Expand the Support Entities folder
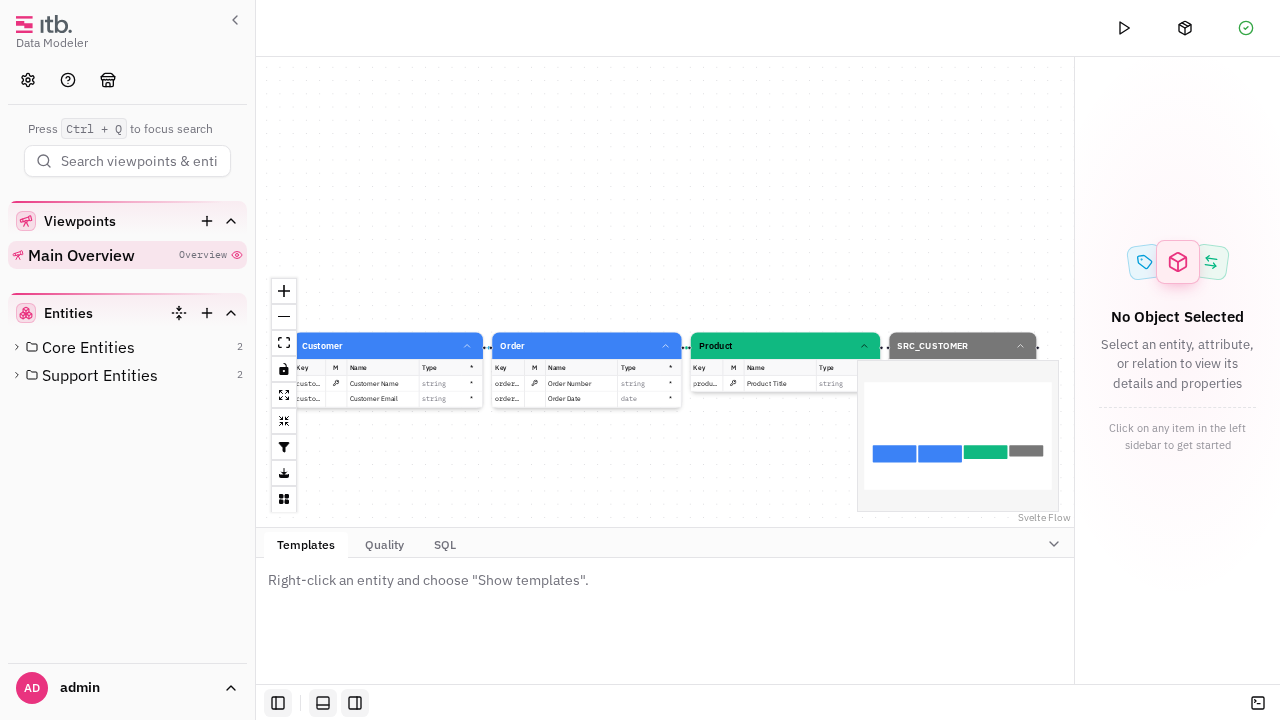This screenshot has width=1280, height=720. tap(17, 375)
